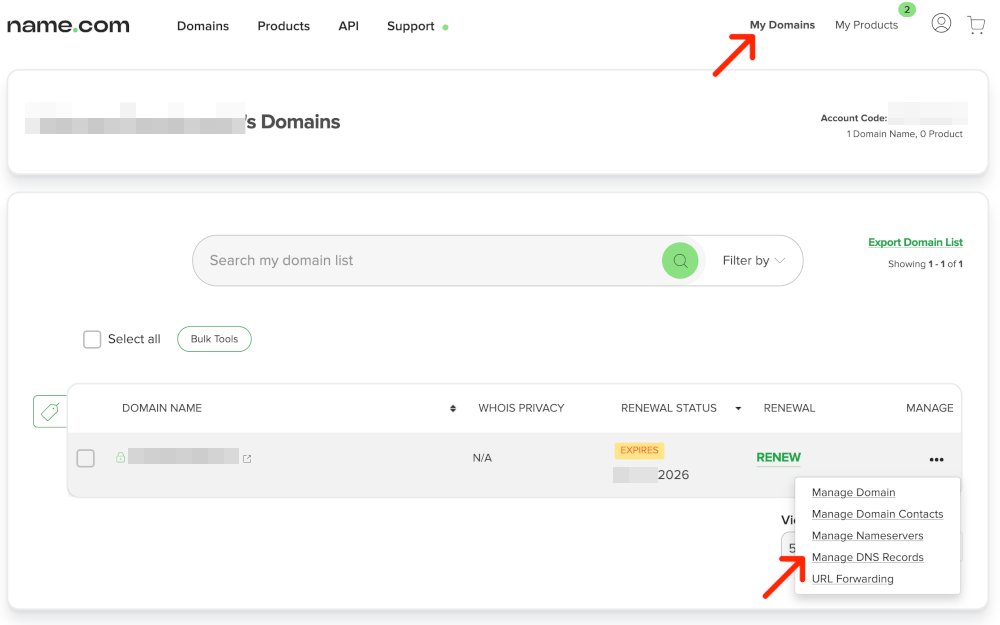Check the Select all checkbox

(92, 339)
